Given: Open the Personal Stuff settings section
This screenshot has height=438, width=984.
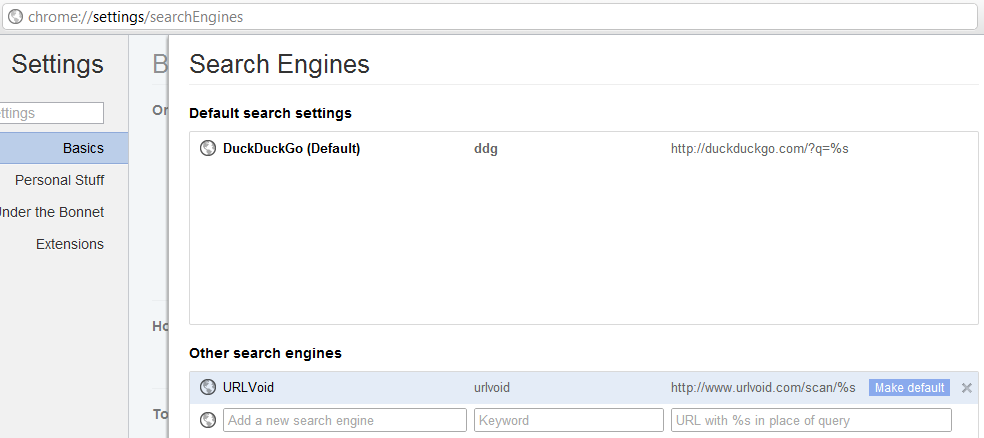Looking at the screenshot, I should [x=60, y=180].
